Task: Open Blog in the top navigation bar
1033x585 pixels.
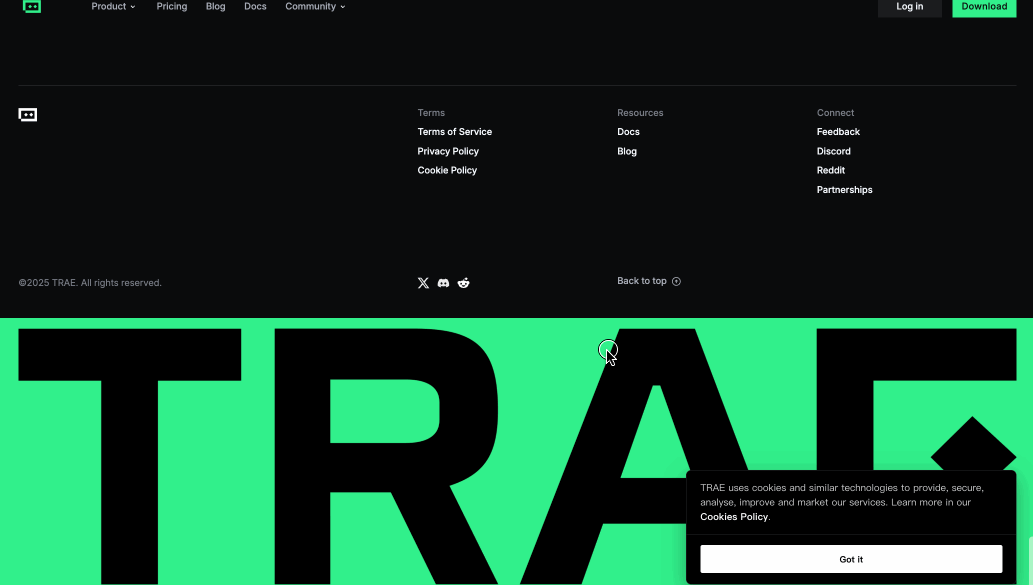Action: pyautogui.click(x=215, y=7)
